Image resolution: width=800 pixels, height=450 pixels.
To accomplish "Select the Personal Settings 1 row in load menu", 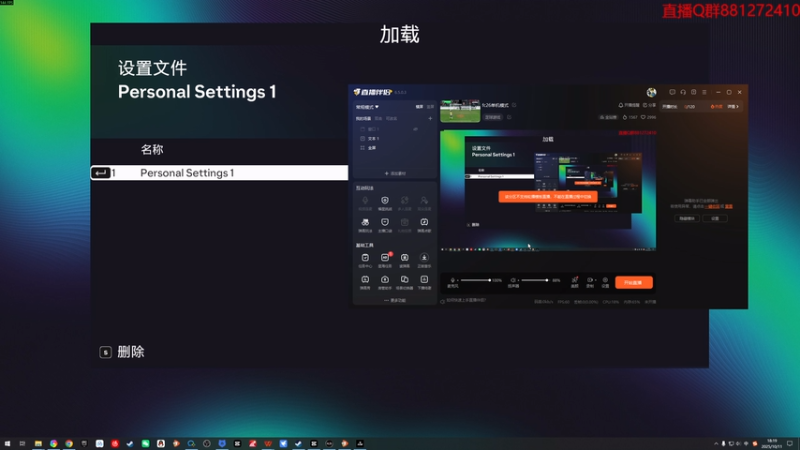I will (219, 173).
